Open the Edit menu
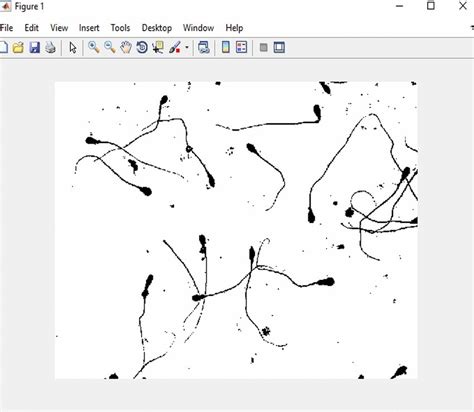The image size is (474, 412). tap(31, 28)
